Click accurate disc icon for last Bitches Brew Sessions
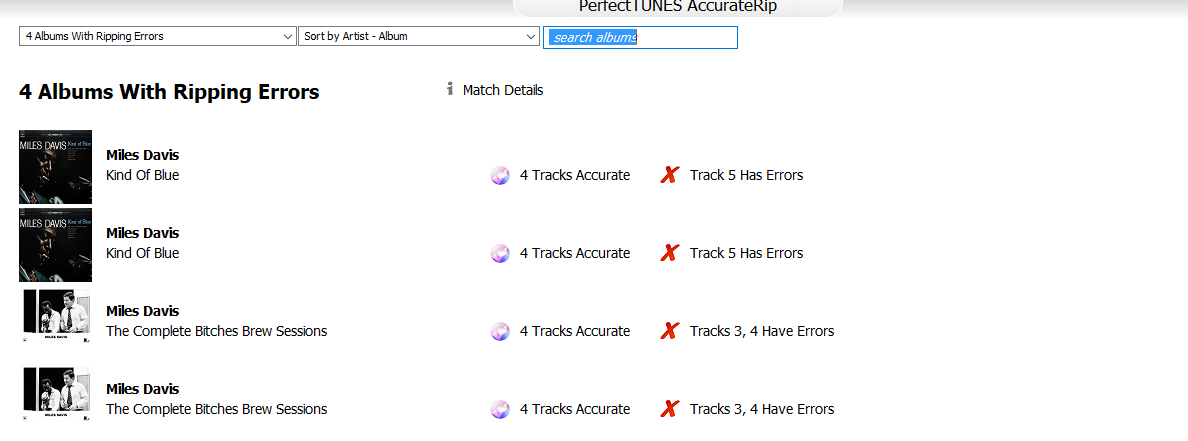This screenshot has width=1188, height=441. coord(500,410)
